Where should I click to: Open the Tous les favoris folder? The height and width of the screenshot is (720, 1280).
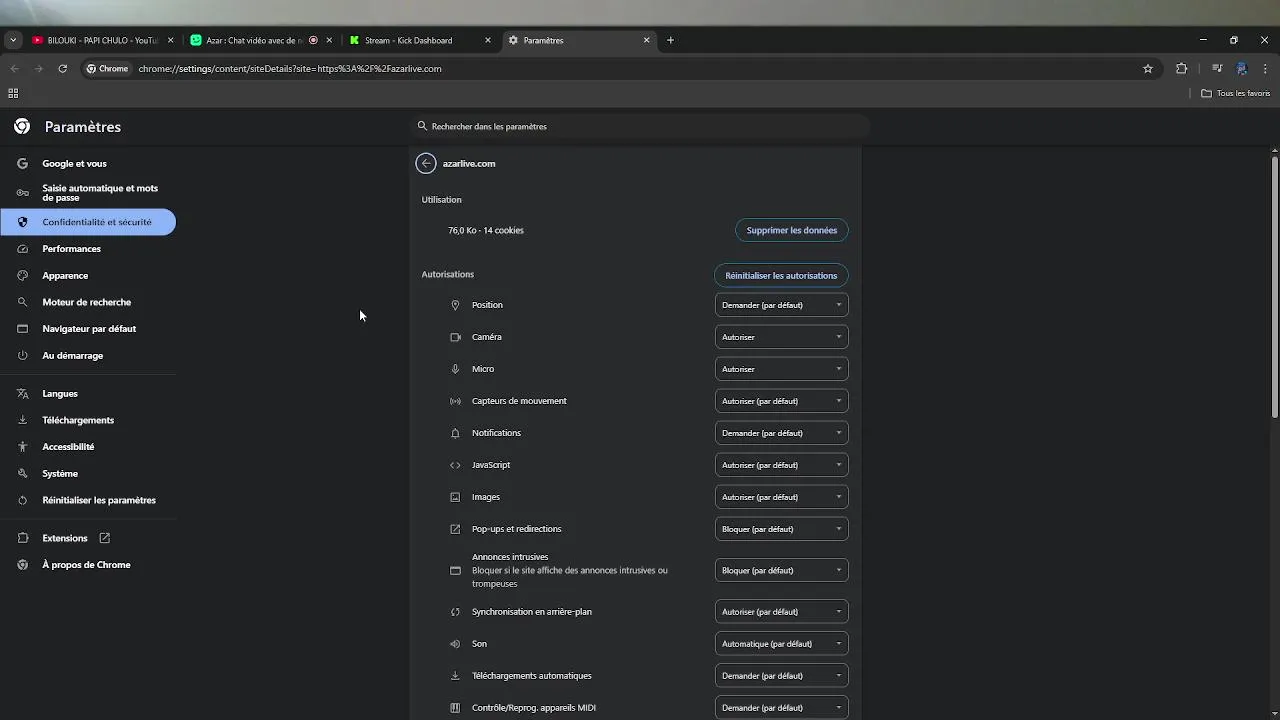[x=1236, y=93]
